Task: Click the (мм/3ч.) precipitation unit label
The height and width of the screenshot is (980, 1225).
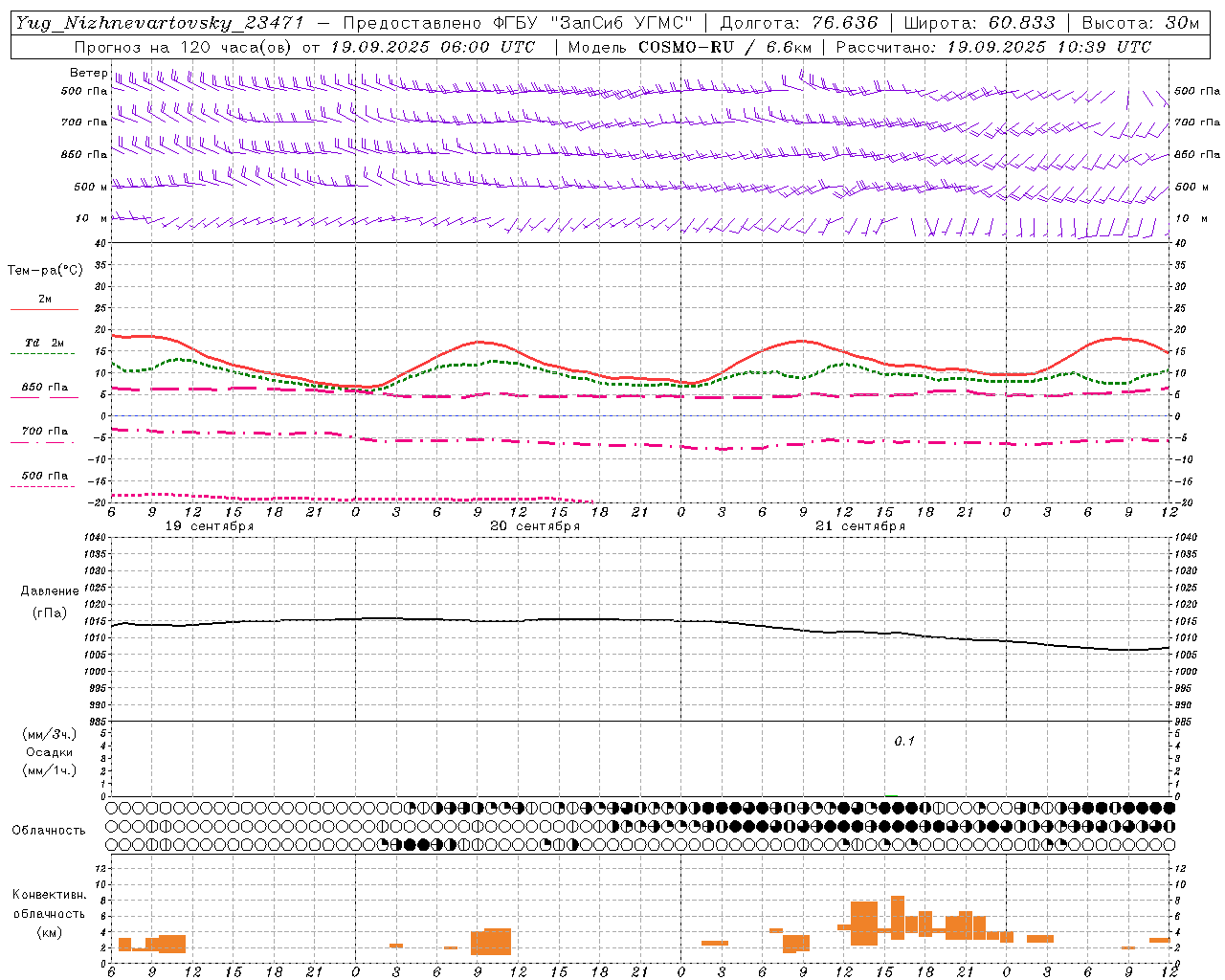Action: click(x=50, y=735)
